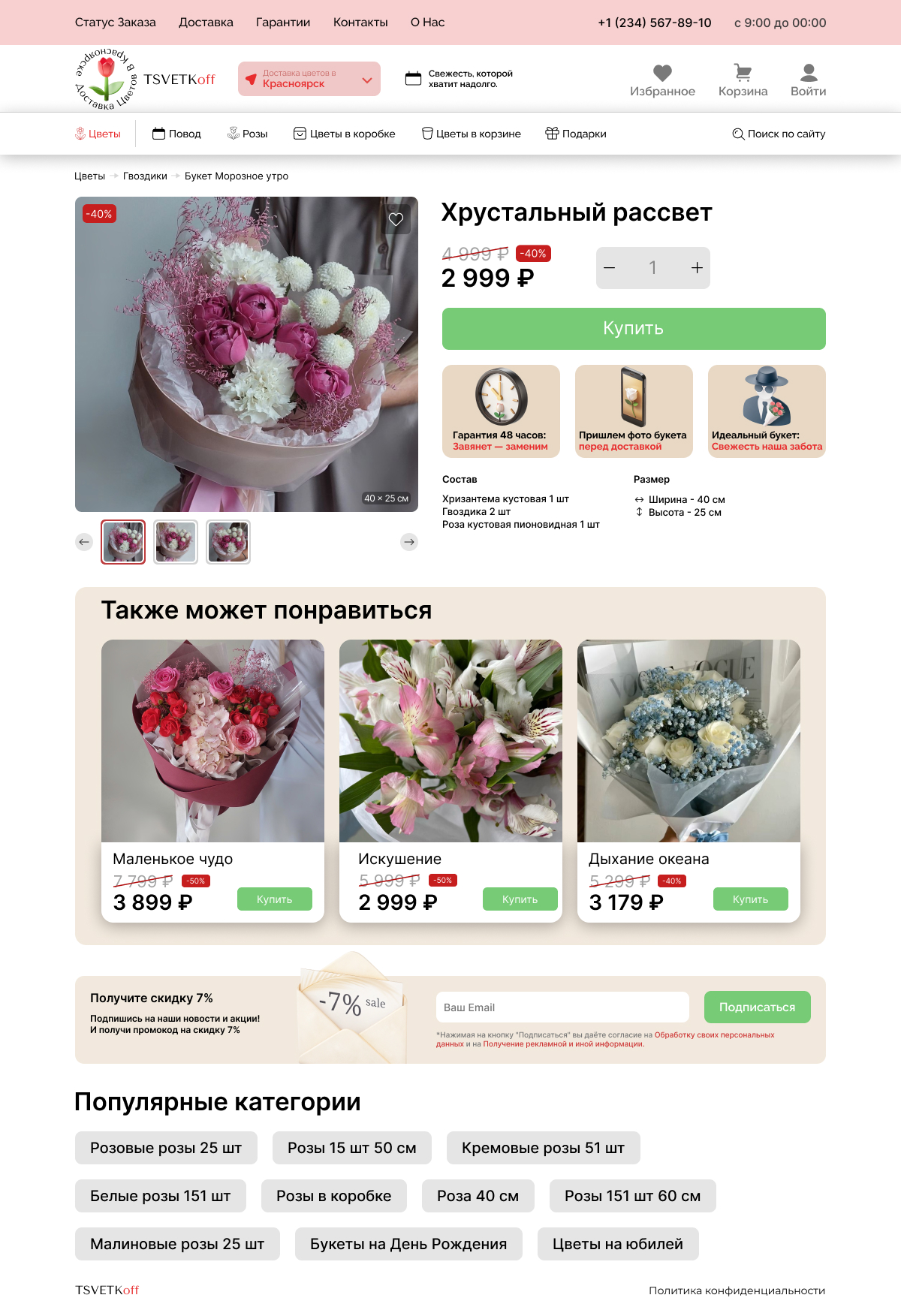
Task: Select the Повод menu item
Action: (x=176, y=134)
